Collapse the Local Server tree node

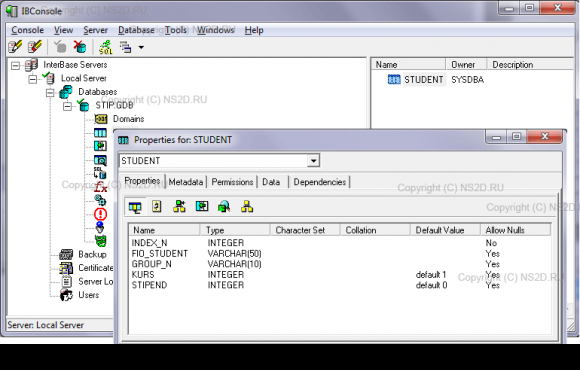[33, 79]
